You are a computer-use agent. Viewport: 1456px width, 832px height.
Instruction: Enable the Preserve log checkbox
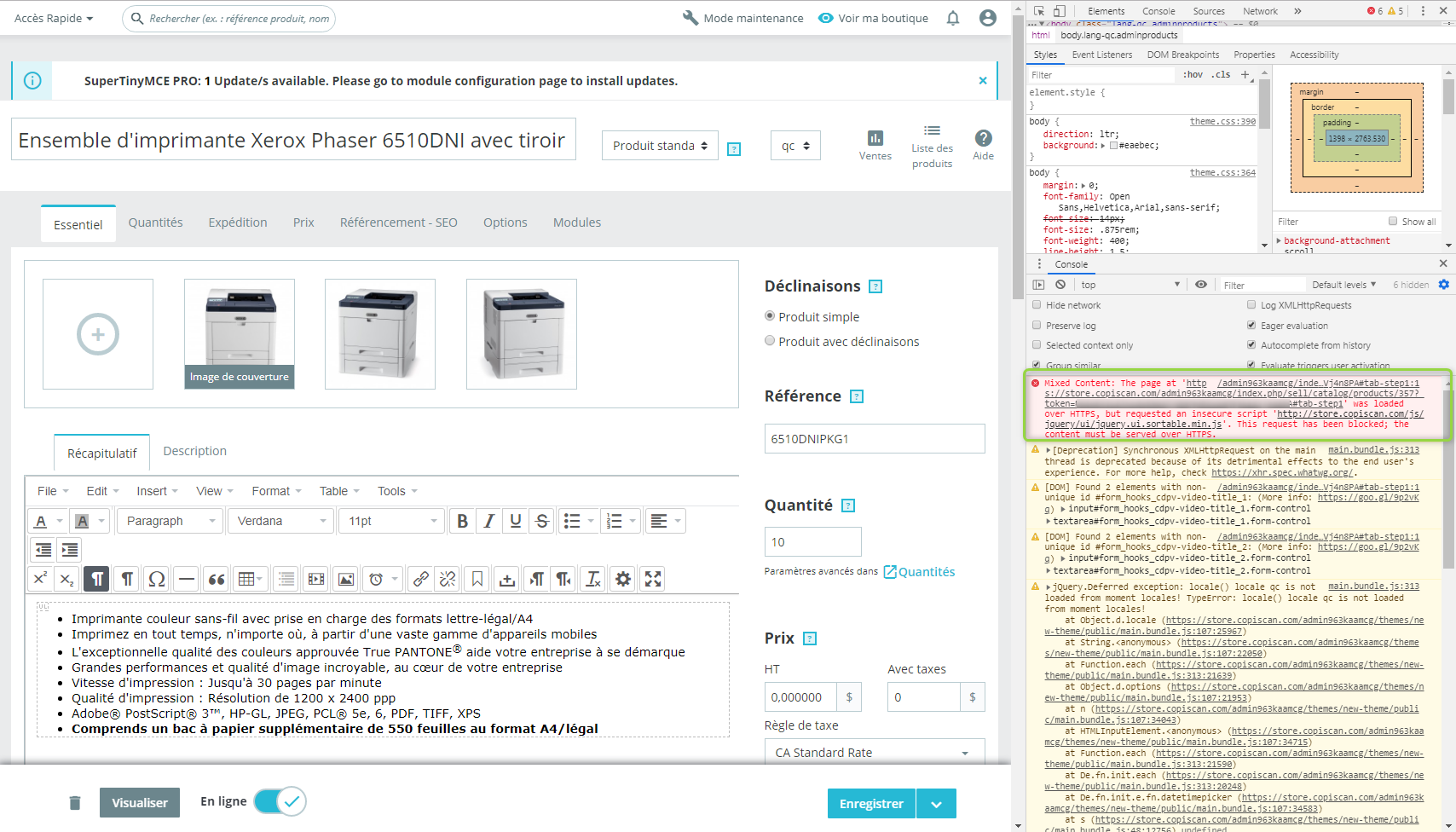tap(1037, 325)
